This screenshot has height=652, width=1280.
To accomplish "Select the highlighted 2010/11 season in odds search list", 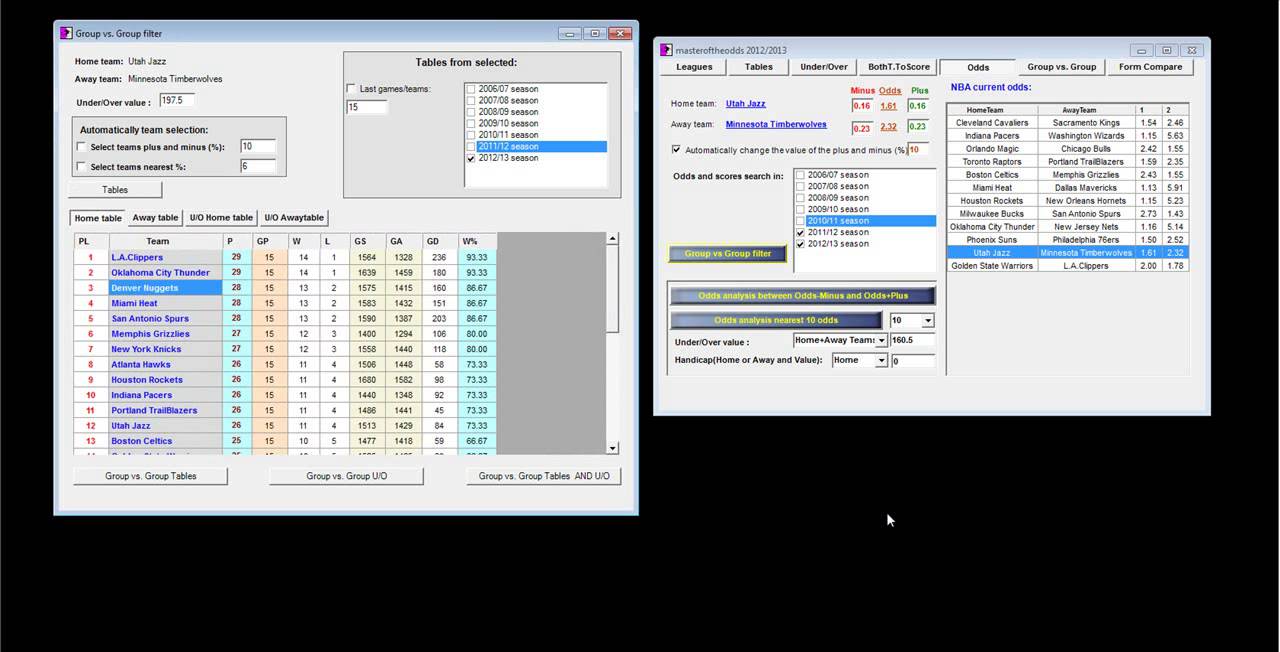I will (x=865, y=221).
